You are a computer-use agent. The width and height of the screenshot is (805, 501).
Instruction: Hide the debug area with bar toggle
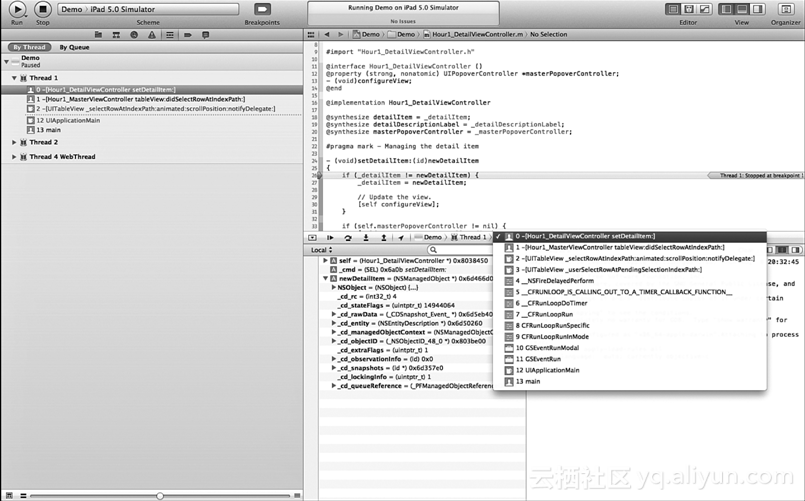[x=312, y=237]
